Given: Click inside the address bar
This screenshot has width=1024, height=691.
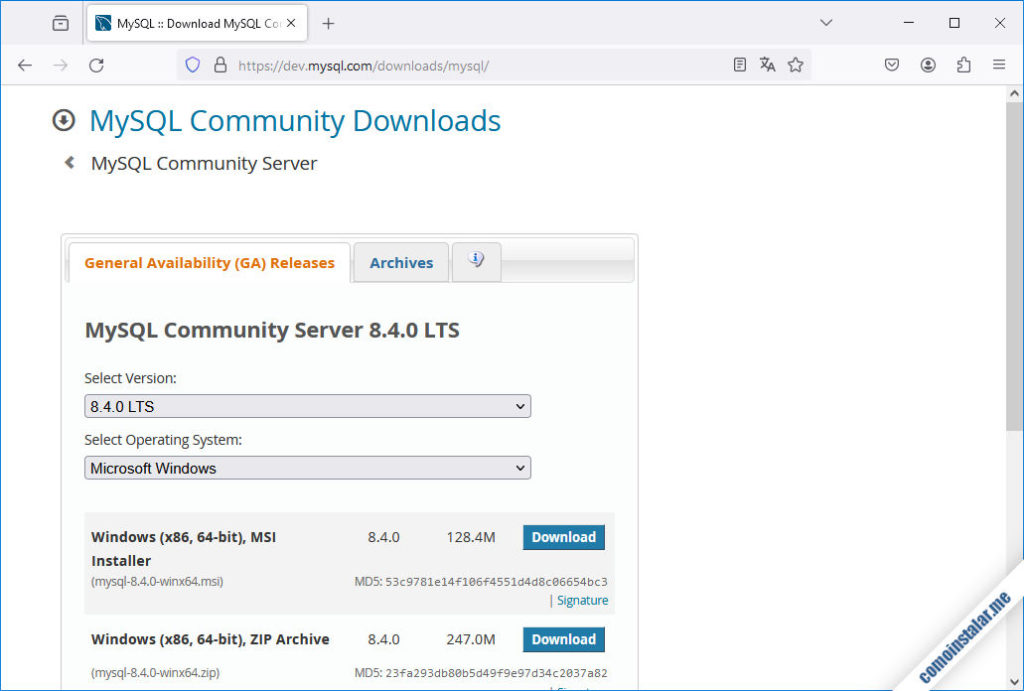Looking at the screenshot, I should pos(450,64).
